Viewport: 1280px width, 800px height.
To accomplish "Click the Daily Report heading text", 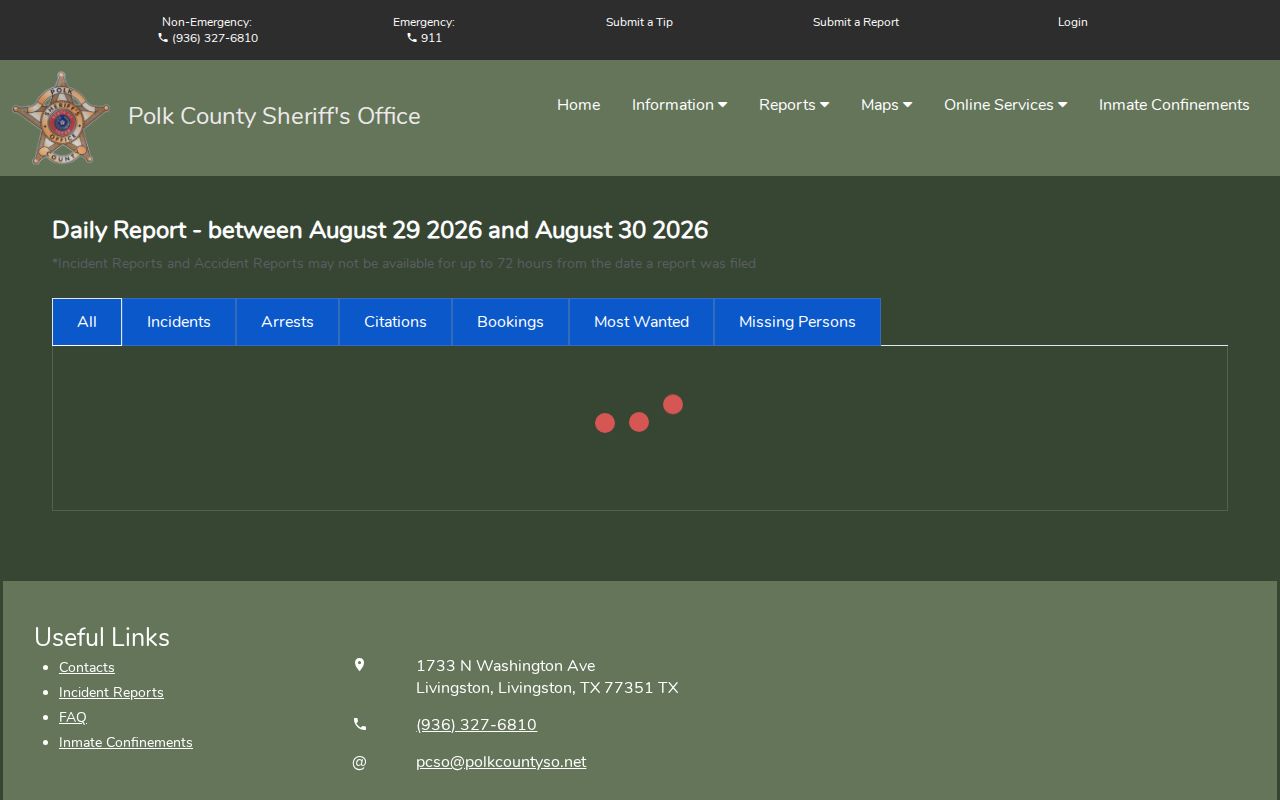I will coord(380,230).
